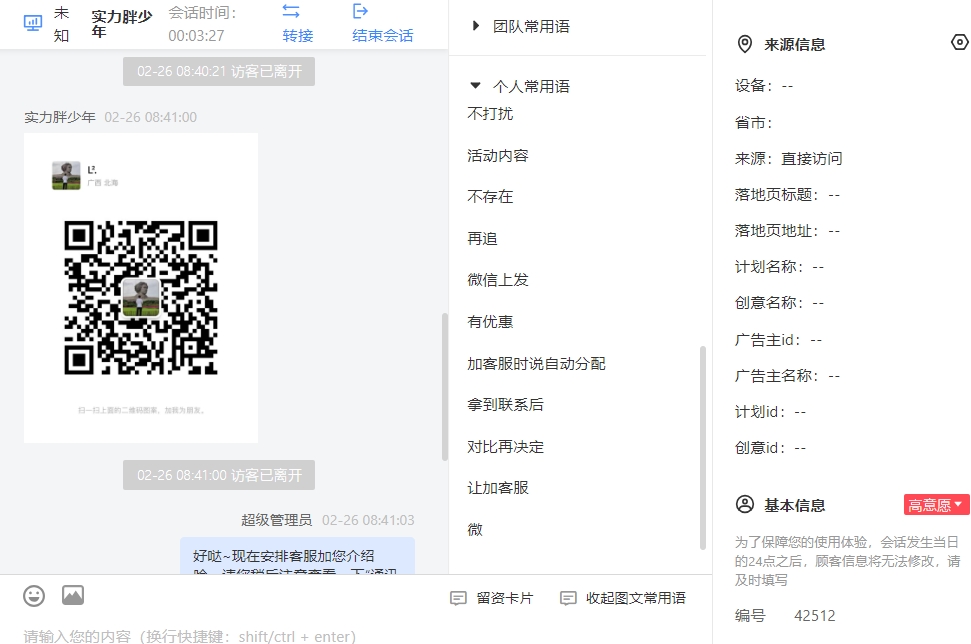
Task: Click the 结束会话 button
Action: (x=383, y=35)
